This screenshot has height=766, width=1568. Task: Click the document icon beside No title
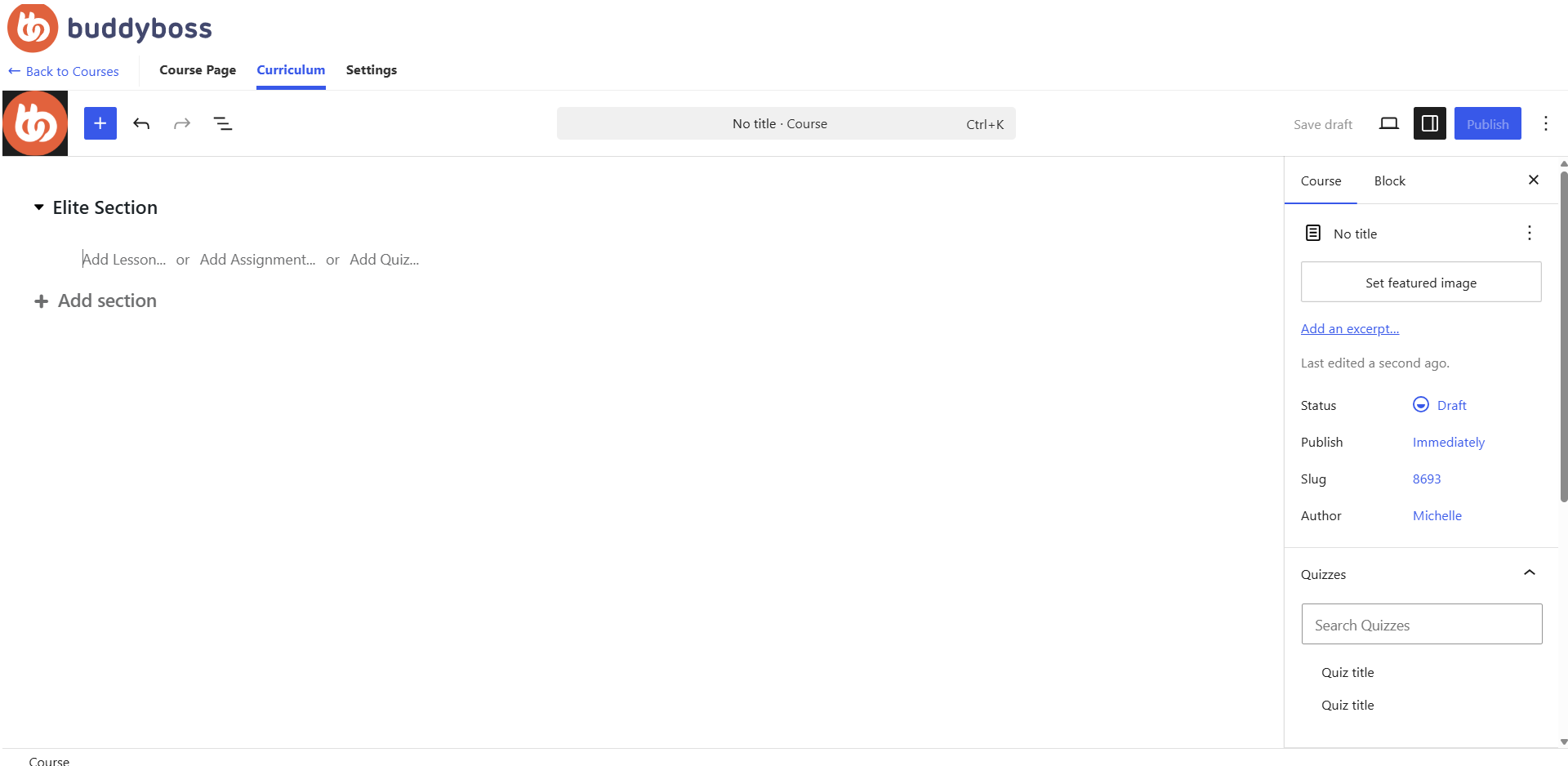[1313, 233]
